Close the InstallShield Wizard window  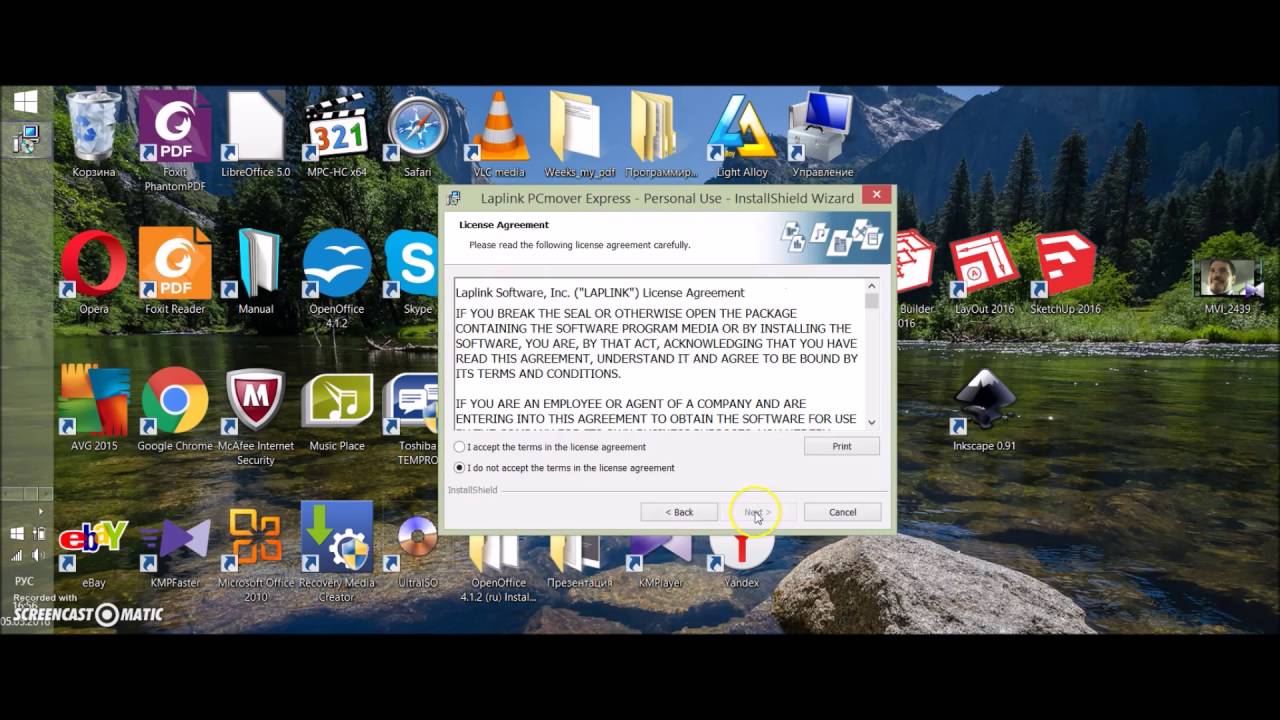point(876,195)
